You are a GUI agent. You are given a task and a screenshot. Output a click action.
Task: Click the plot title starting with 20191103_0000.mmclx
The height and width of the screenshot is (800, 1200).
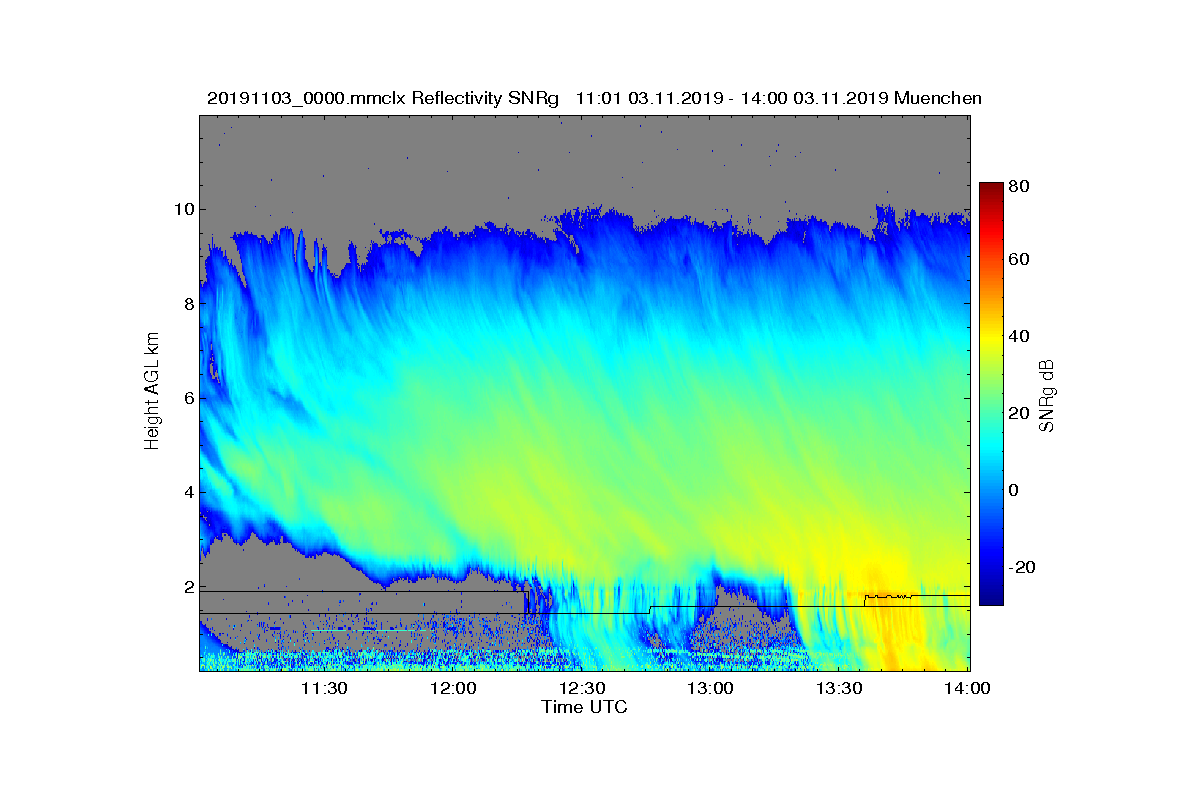(x=594, y=98)
